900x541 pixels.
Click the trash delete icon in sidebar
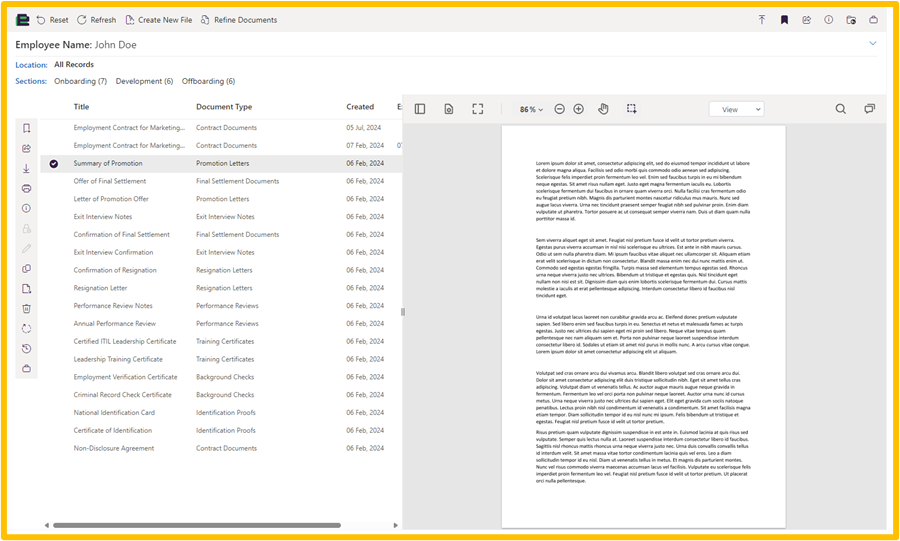click(27, 309)
